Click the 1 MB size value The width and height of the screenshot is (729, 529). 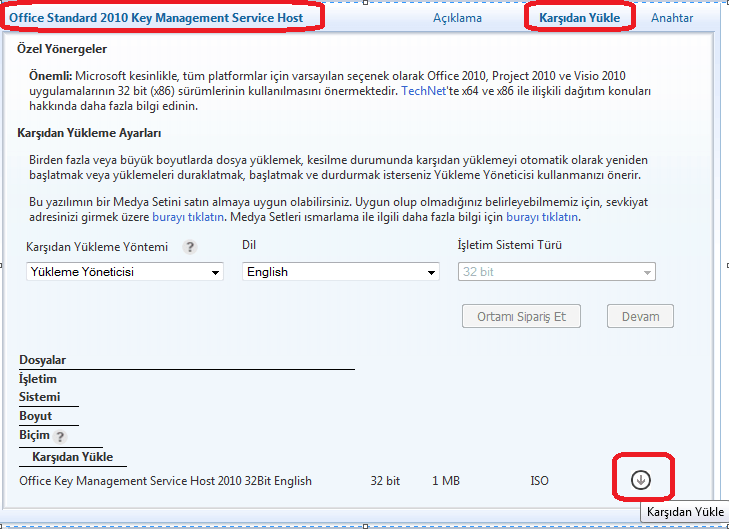tap(446, 481)
